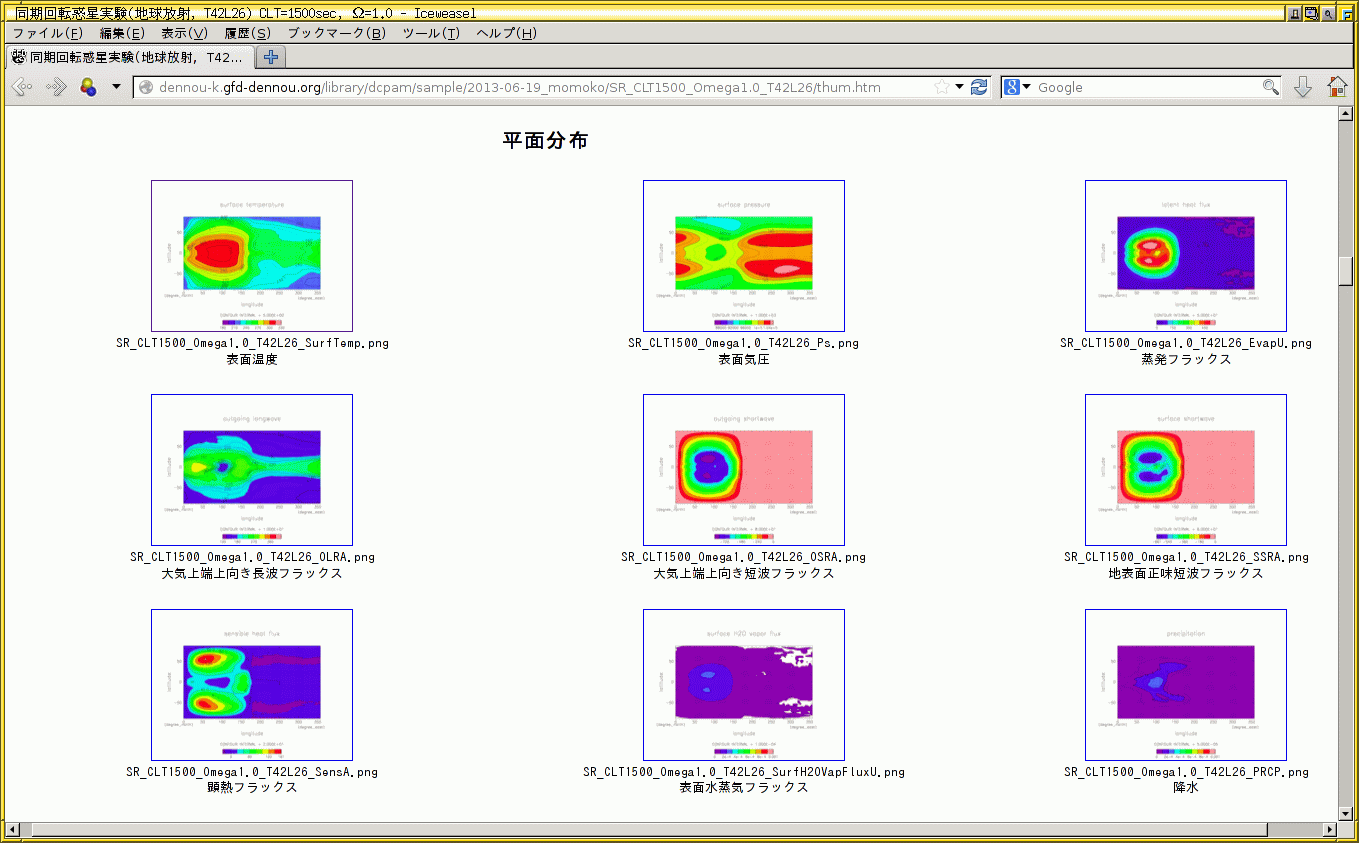This screenshot has width=1359, height=843.
Task: Reload the page with the refresh icon
Action: click(x=979, y=87)
